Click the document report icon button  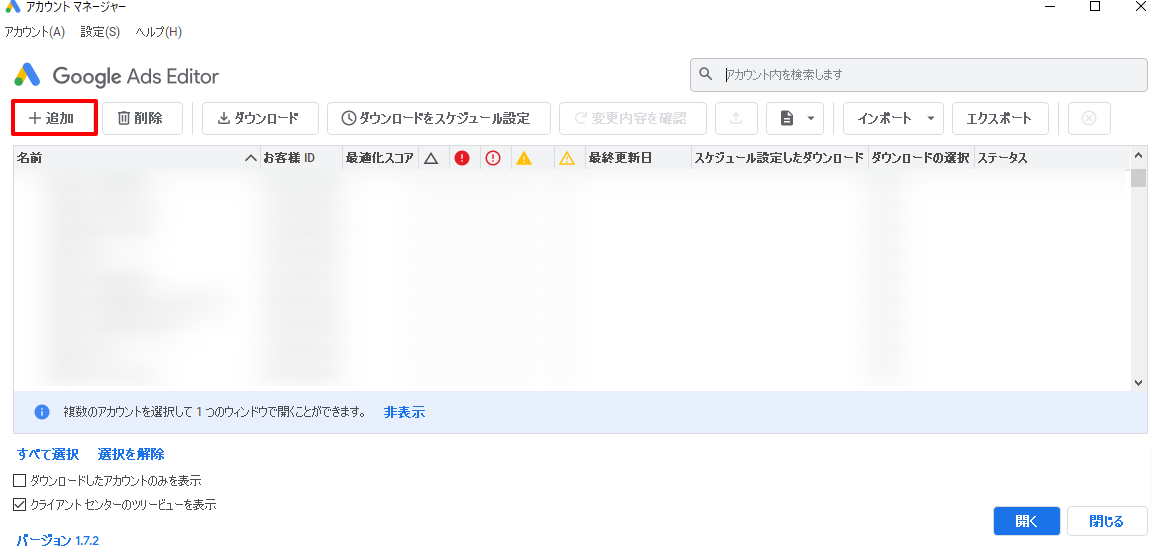tap(787, 118)
